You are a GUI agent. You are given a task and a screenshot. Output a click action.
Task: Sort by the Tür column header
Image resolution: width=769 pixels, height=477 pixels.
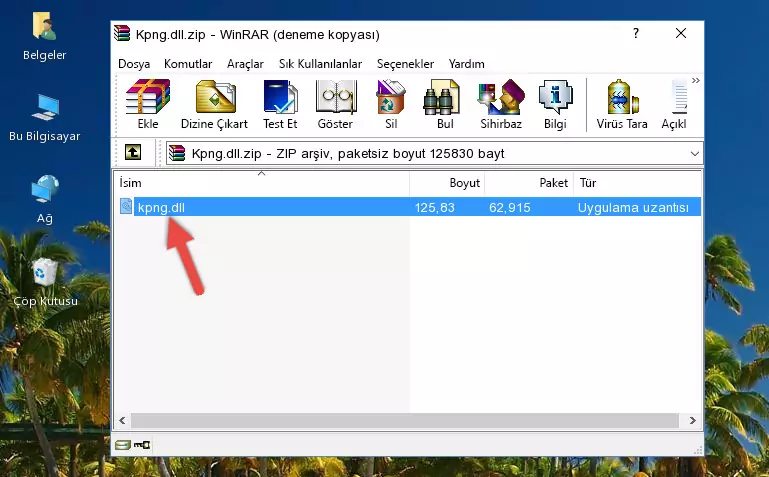point(638,183)
